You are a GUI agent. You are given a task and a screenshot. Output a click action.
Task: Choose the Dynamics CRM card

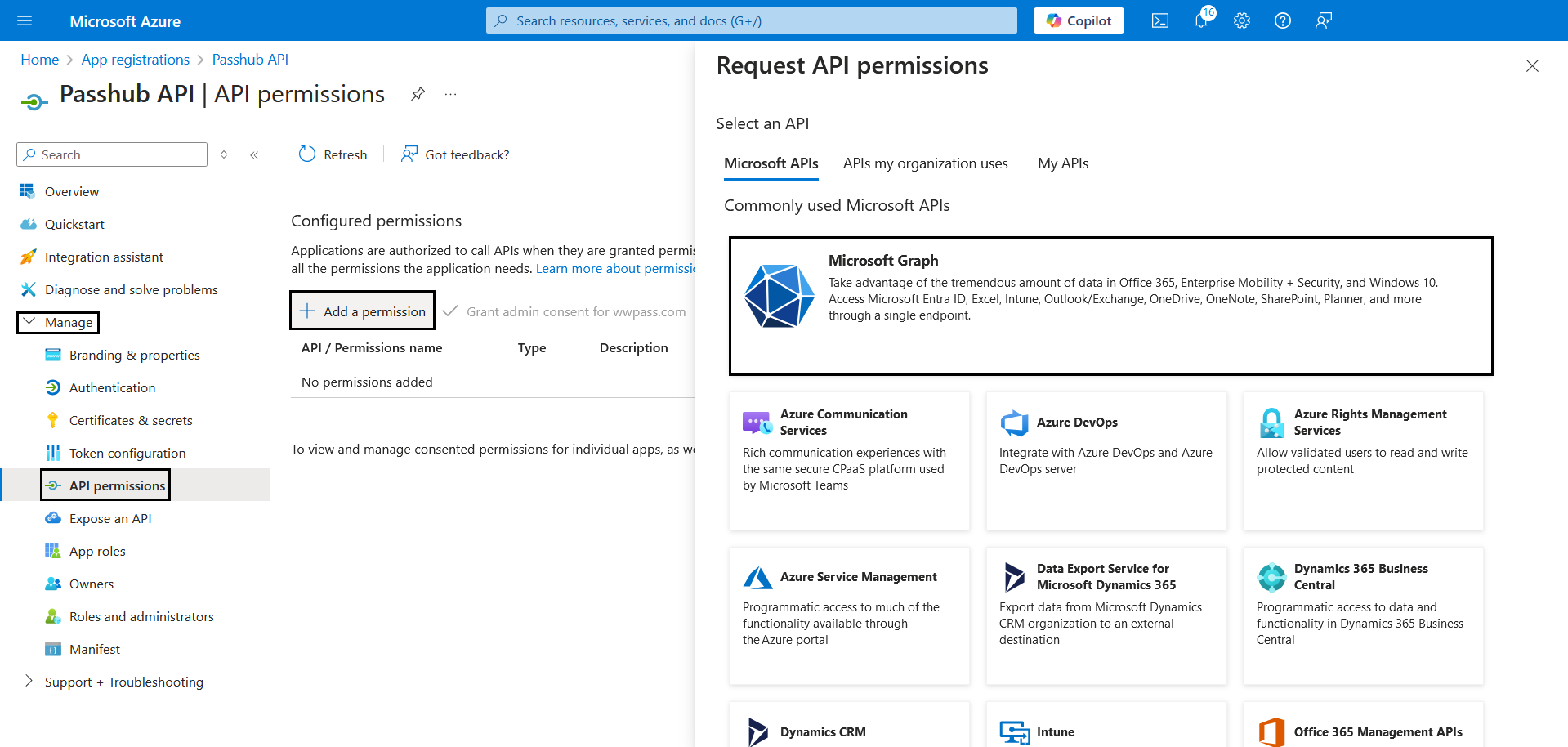(850, 724)
